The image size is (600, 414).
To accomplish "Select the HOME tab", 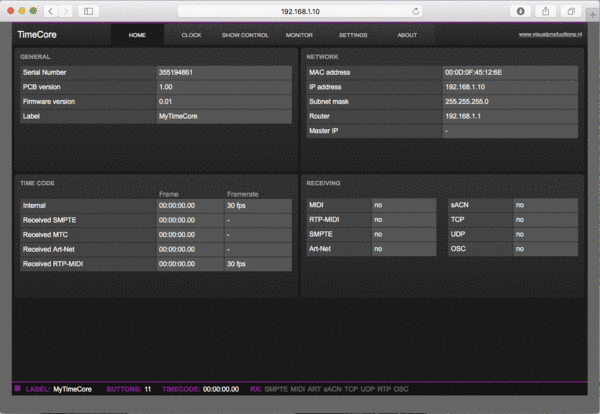I will (x=137, y=35).
